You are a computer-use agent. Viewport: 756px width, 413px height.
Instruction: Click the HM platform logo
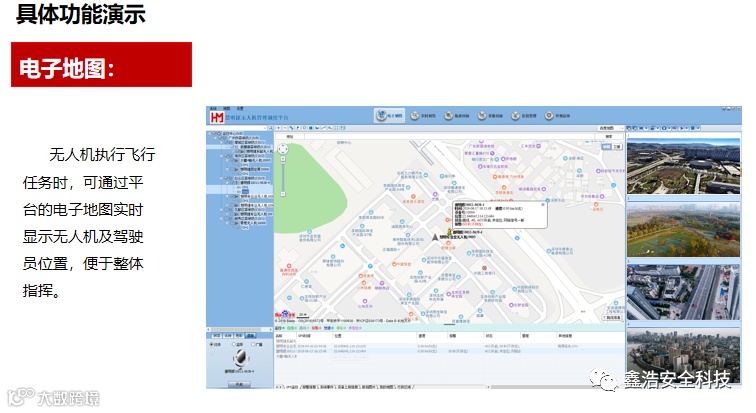[217, 117]
